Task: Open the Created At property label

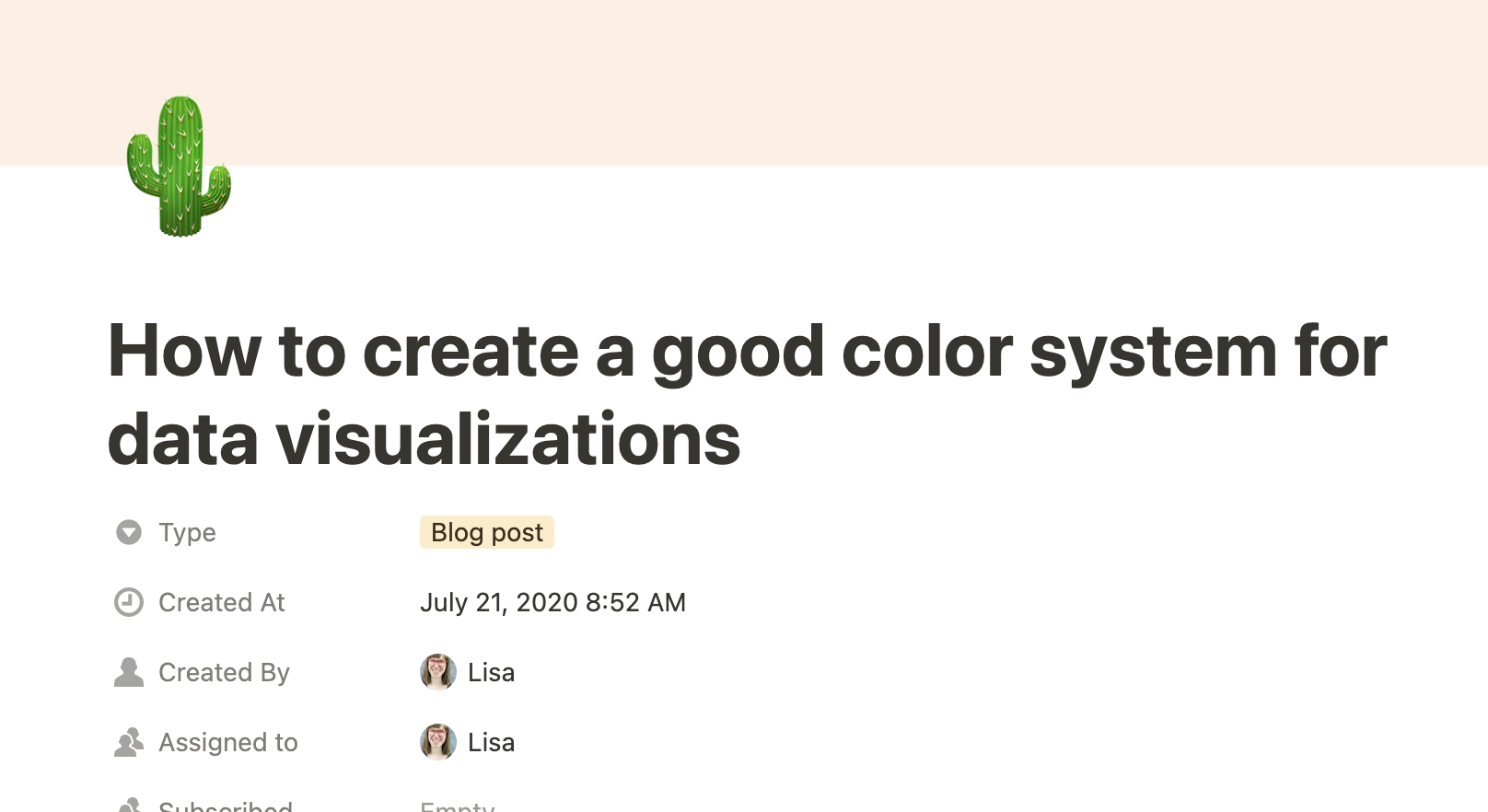Action: tap(221, 602)
